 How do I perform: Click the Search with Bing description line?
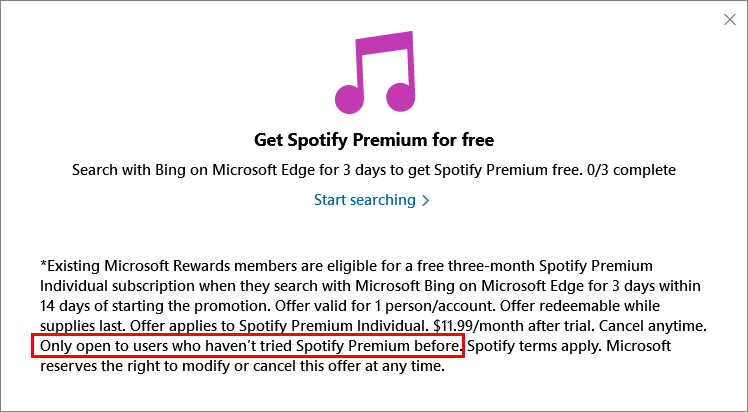click(x=374, y=170)
